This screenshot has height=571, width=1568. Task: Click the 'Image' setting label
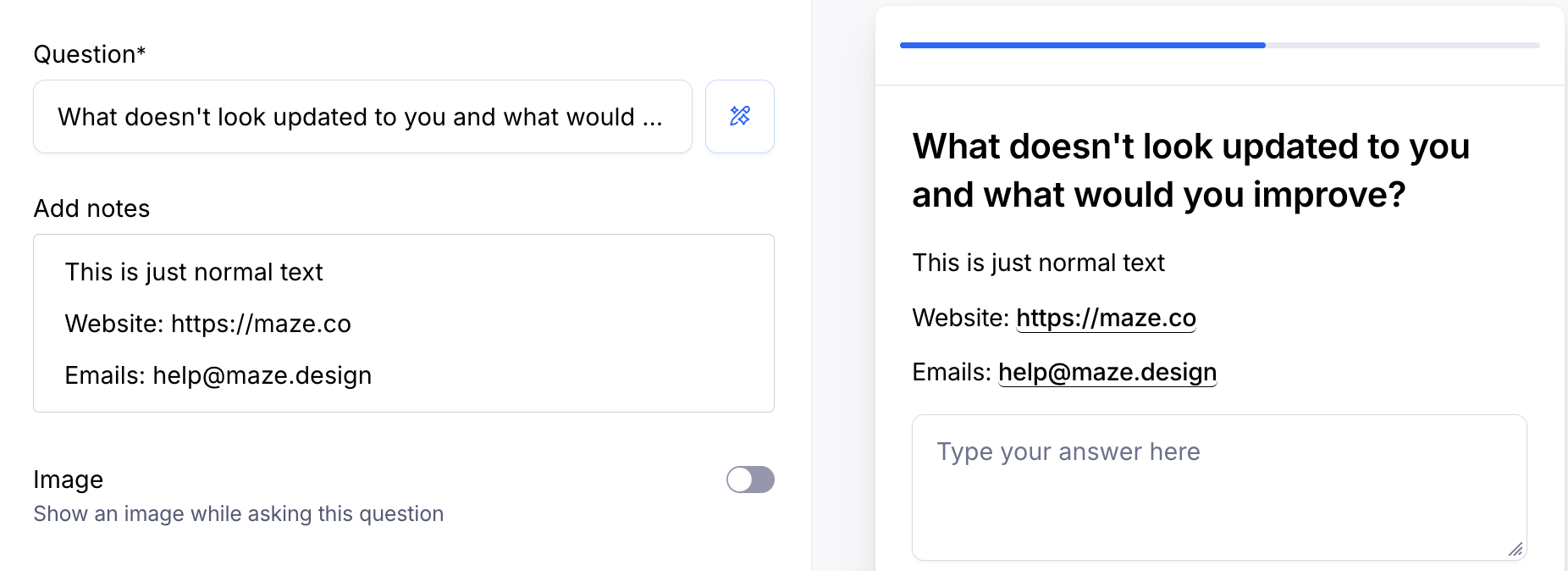click(x=68, y=480)
